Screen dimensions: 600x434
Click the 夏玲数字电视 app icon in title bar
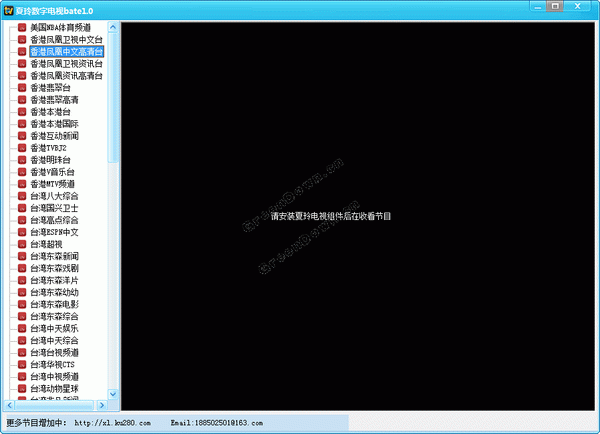pos(8,11)
